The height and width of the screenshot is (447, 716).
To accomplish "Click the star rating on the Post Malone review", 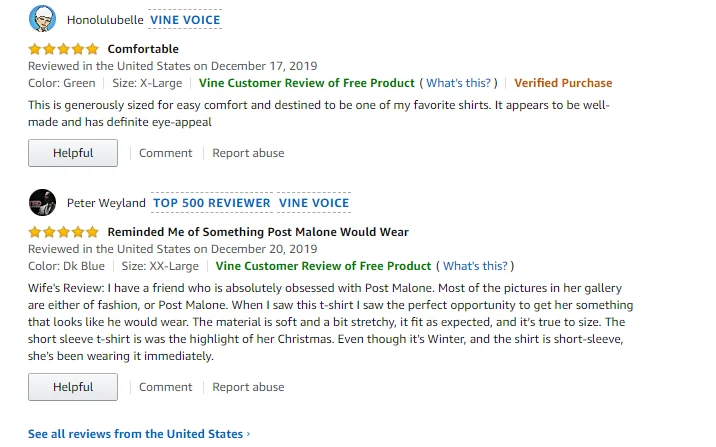I will pos(63,232).
